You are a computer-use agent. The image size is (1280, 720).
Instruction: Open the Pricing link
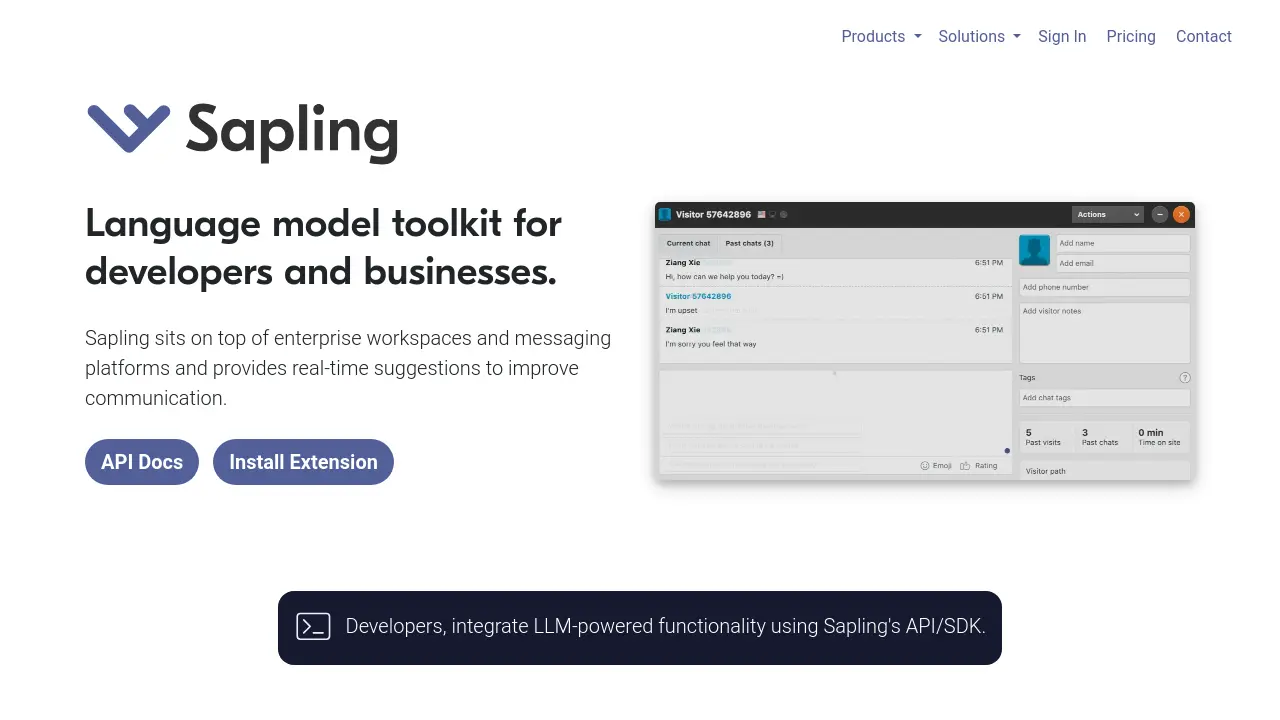(1131, 36)
